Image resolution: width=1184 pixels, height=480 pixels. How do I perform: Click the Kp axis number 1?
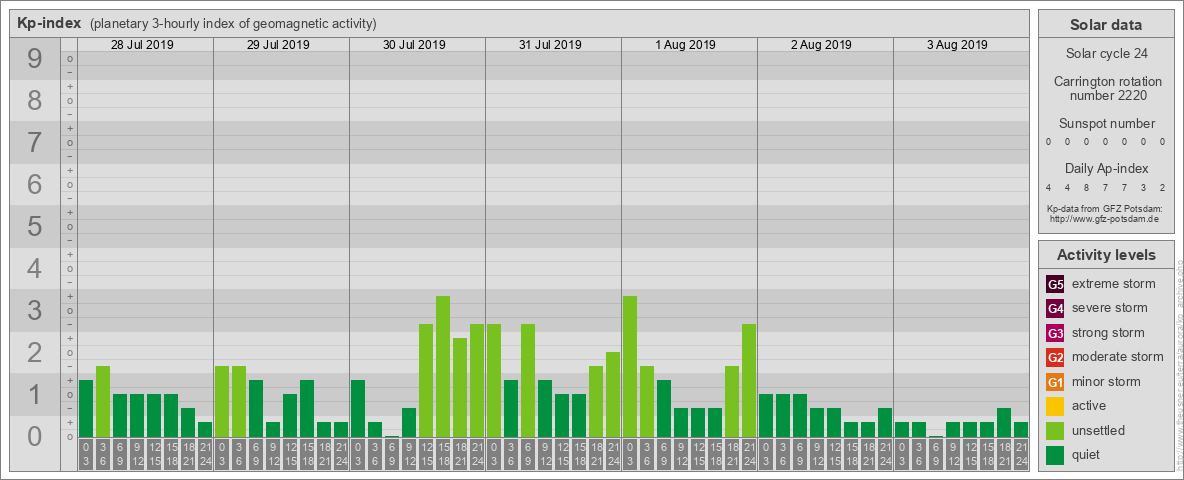tap(35, 395)
